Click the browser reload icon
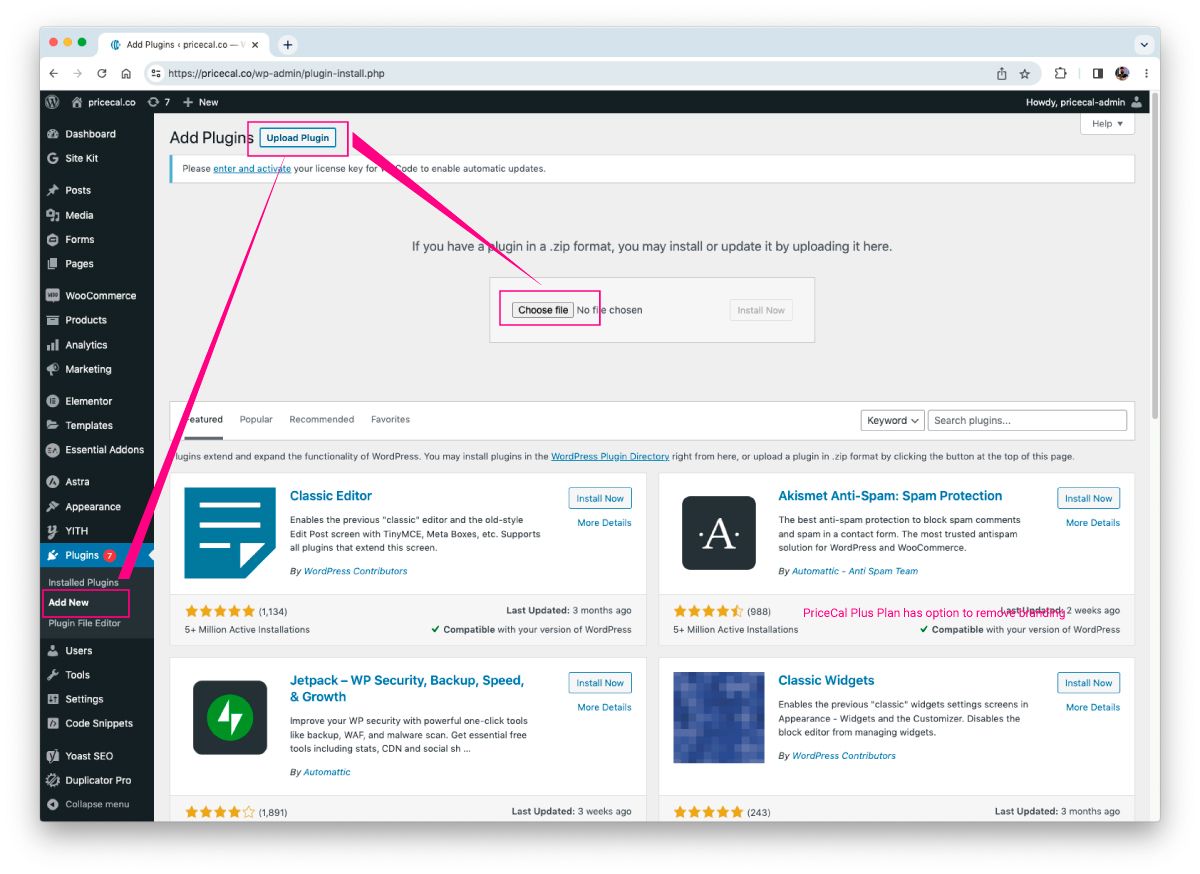The height and width of the screenshot is (874, 1200). [102, 74]
